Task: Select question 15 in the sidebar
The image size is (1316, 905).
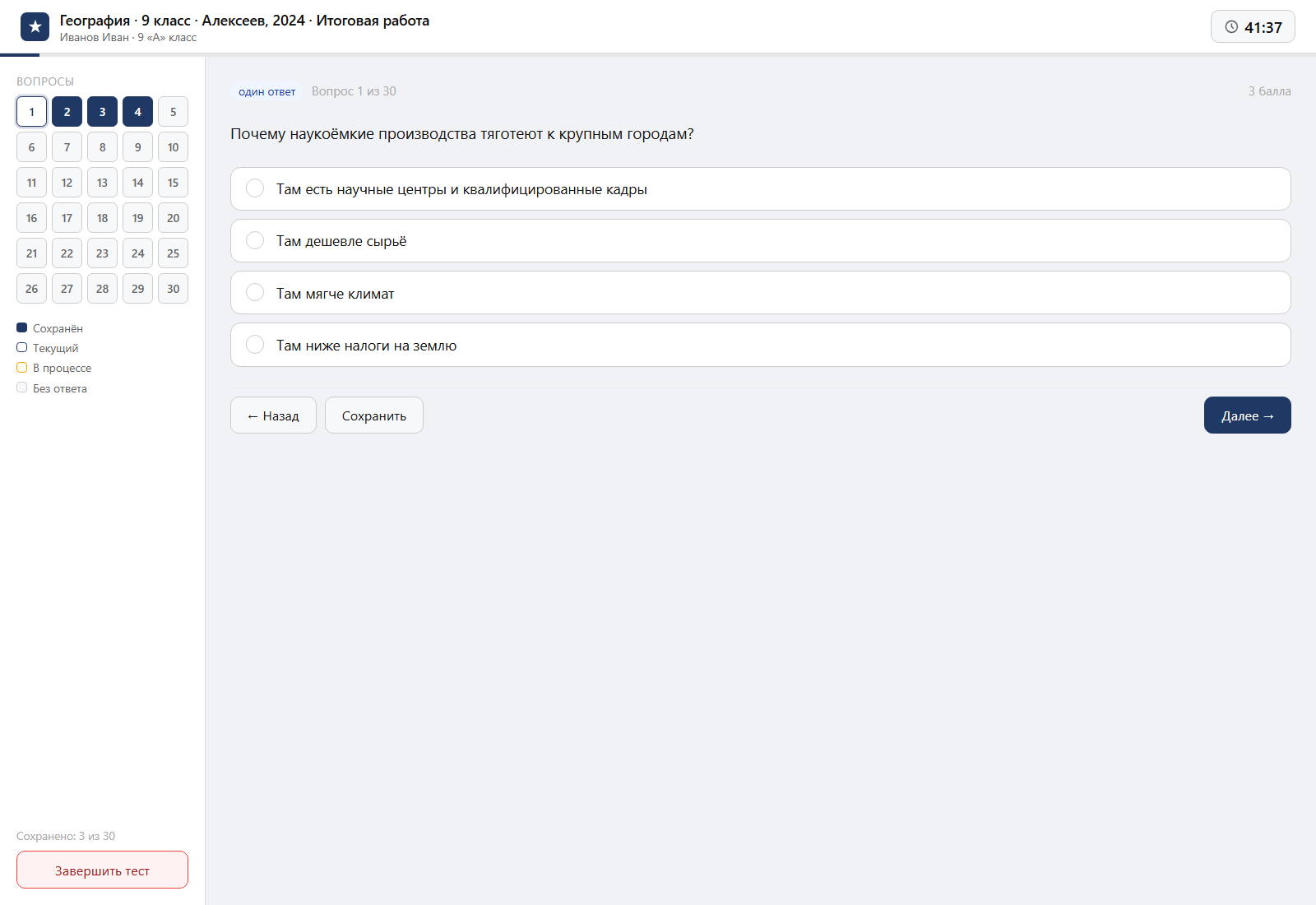Action: click(173, 183)
